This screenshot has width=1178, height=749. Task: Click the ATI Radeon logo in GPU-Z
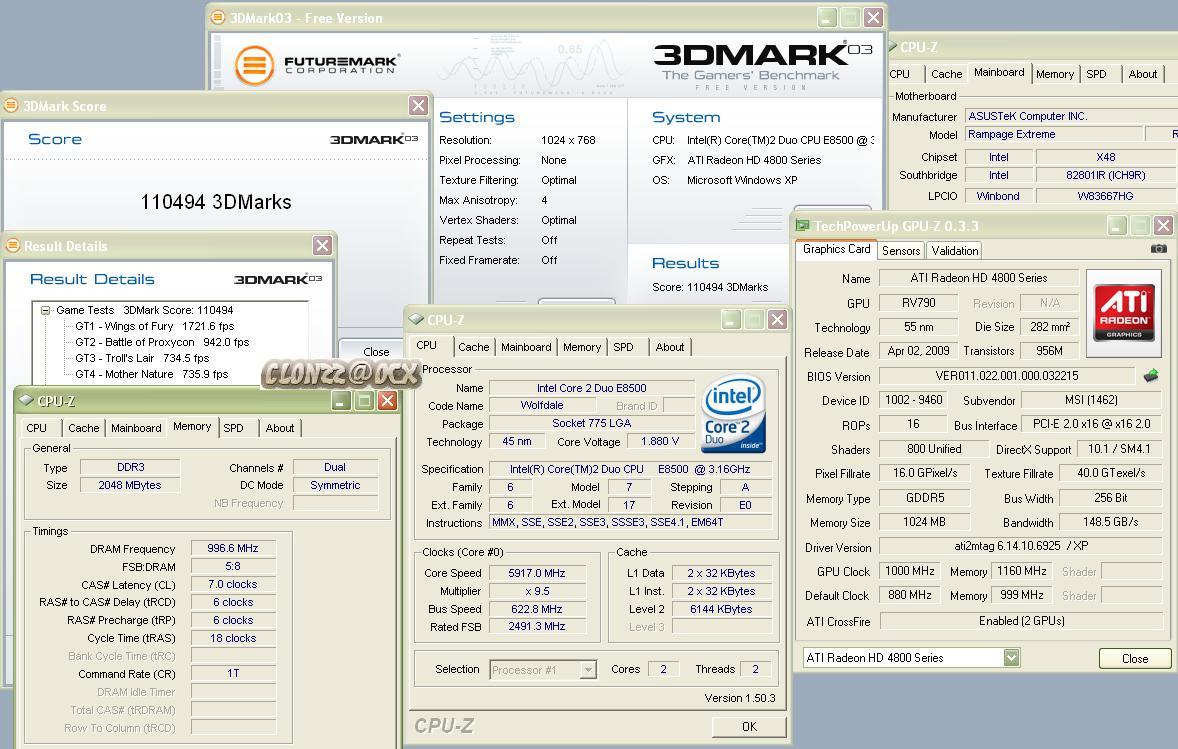pyautogui.click(x=1124, y=313)
